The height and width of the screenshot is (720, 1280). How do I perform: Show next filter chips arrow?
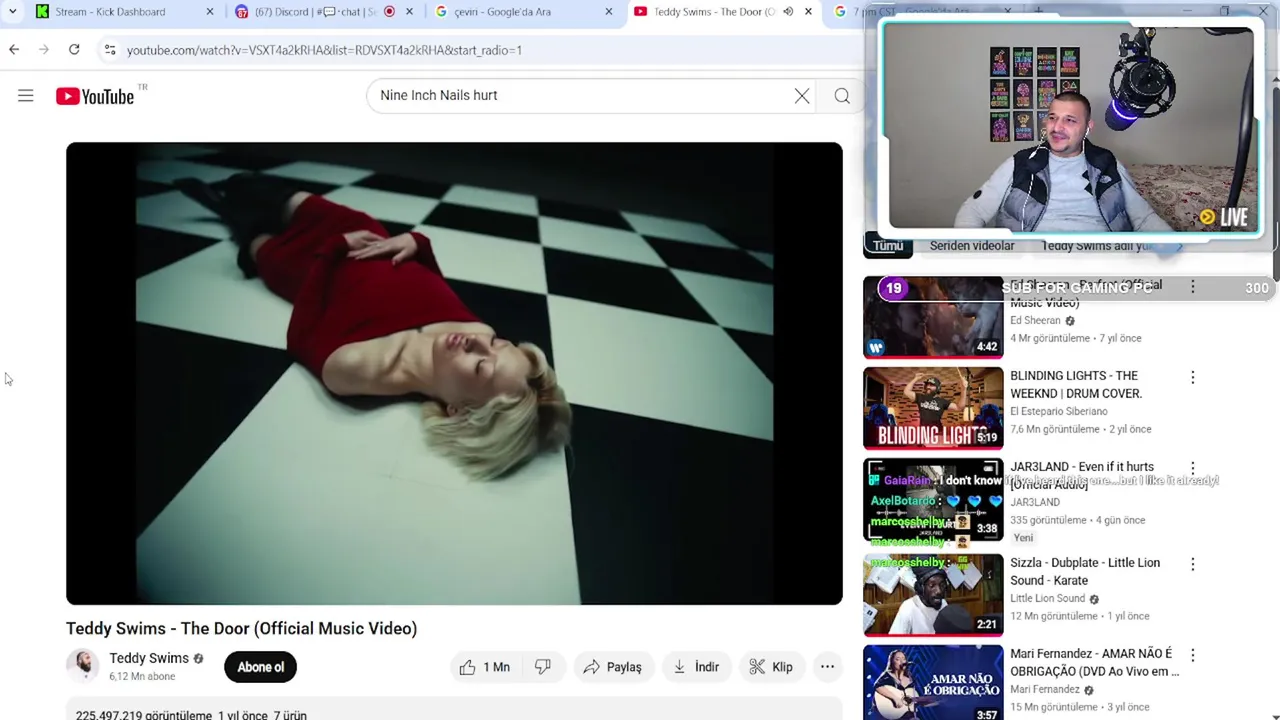[1179, 246]
